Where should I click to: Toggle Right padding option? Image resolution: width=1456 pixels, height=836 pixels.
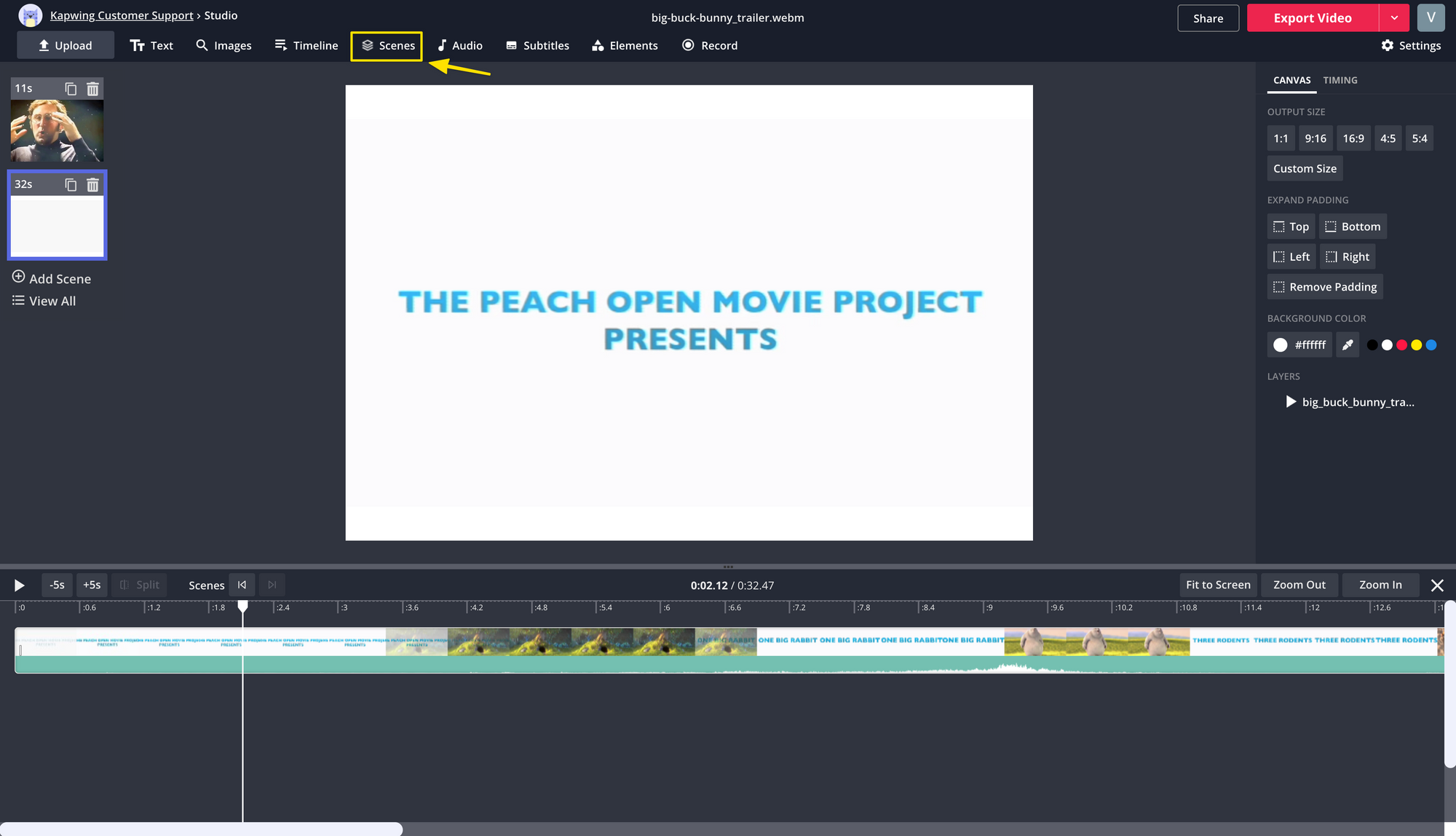[x=1347, y=256]
